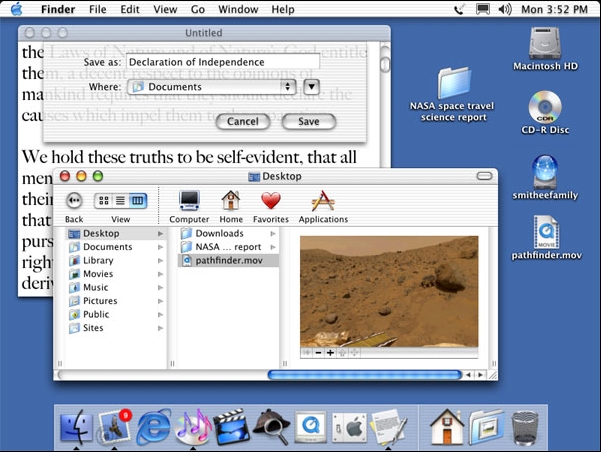Image resolution: width=602 pixels, height=453 pixels.
Task: Expand Downloads folder arrow
Action: [x=273, y=233]
